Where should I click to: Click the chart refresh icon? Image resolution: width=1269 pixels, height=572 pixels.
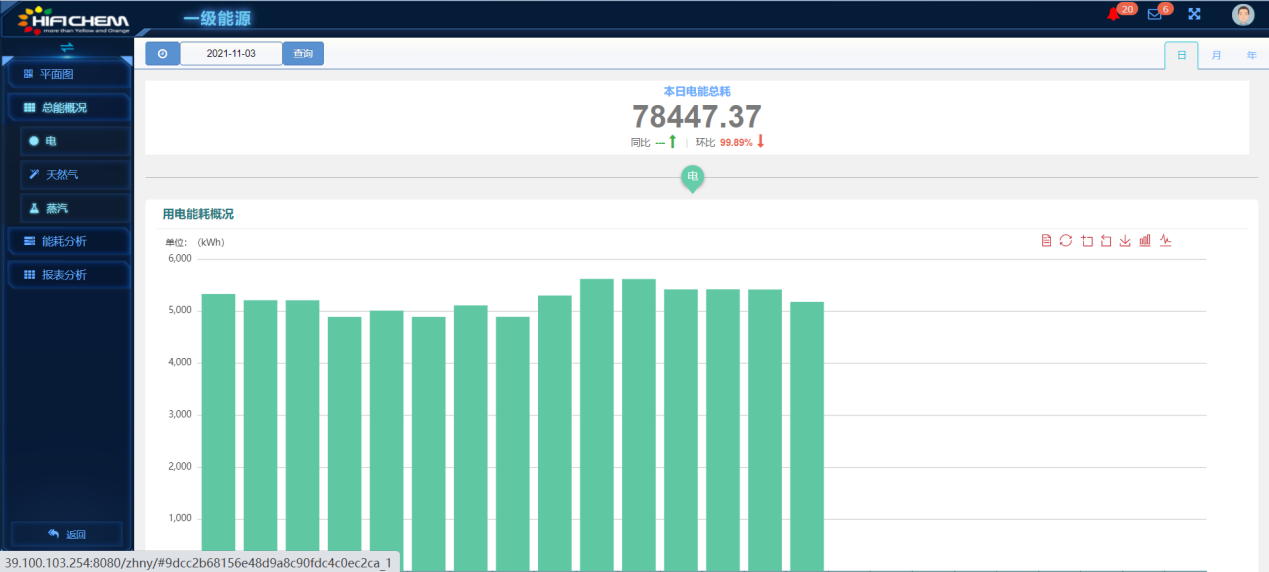[1066, 240]
